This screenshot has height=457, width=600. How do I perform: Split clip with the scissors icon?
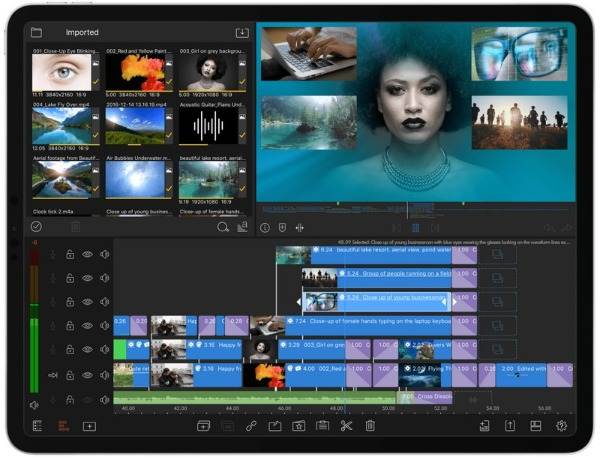346,426
